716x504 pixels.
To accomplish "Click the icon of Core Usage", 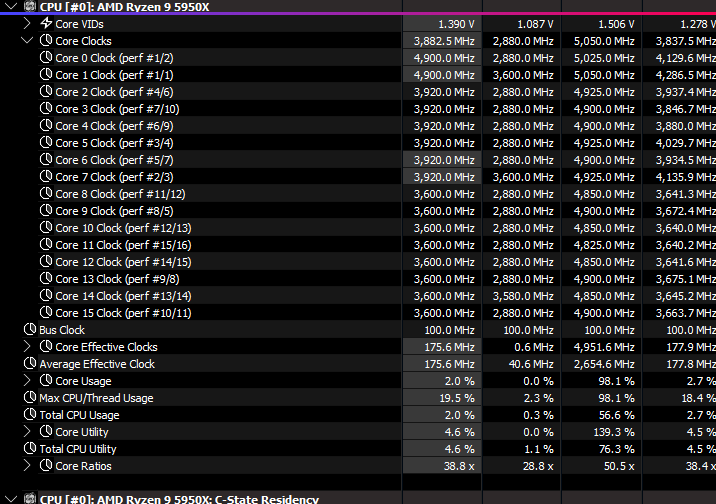I will (x=46, y=380).
